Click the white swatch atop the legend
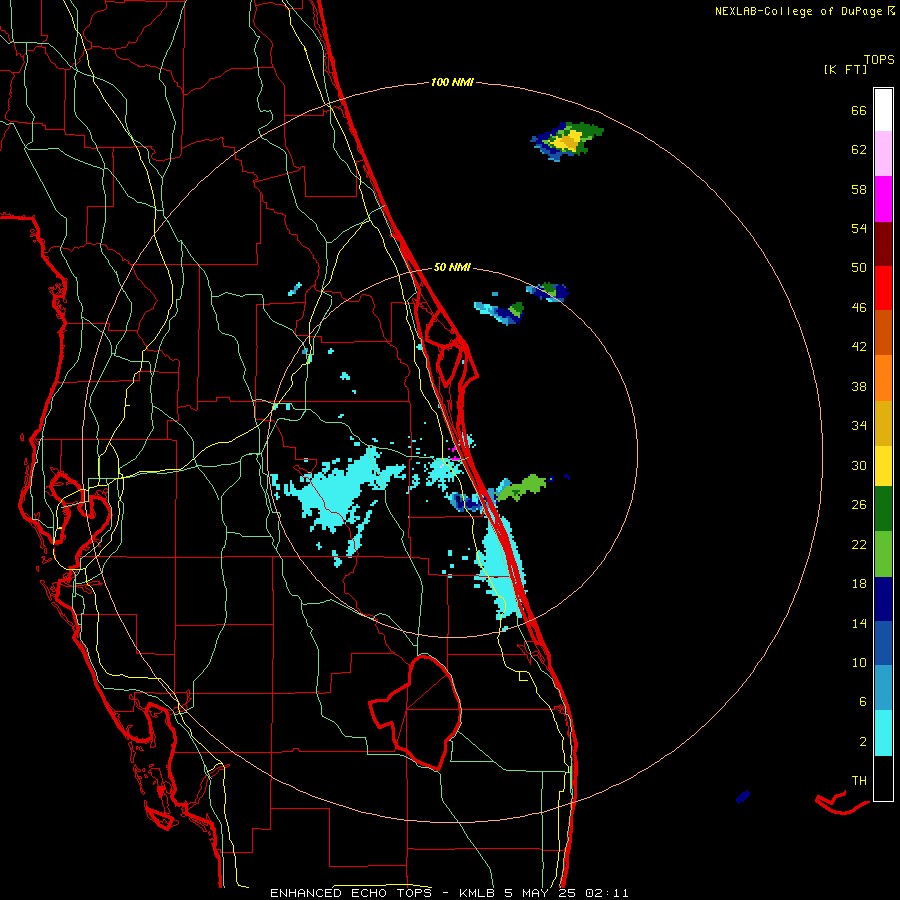The image size is (900, 900). coord(883,110)
